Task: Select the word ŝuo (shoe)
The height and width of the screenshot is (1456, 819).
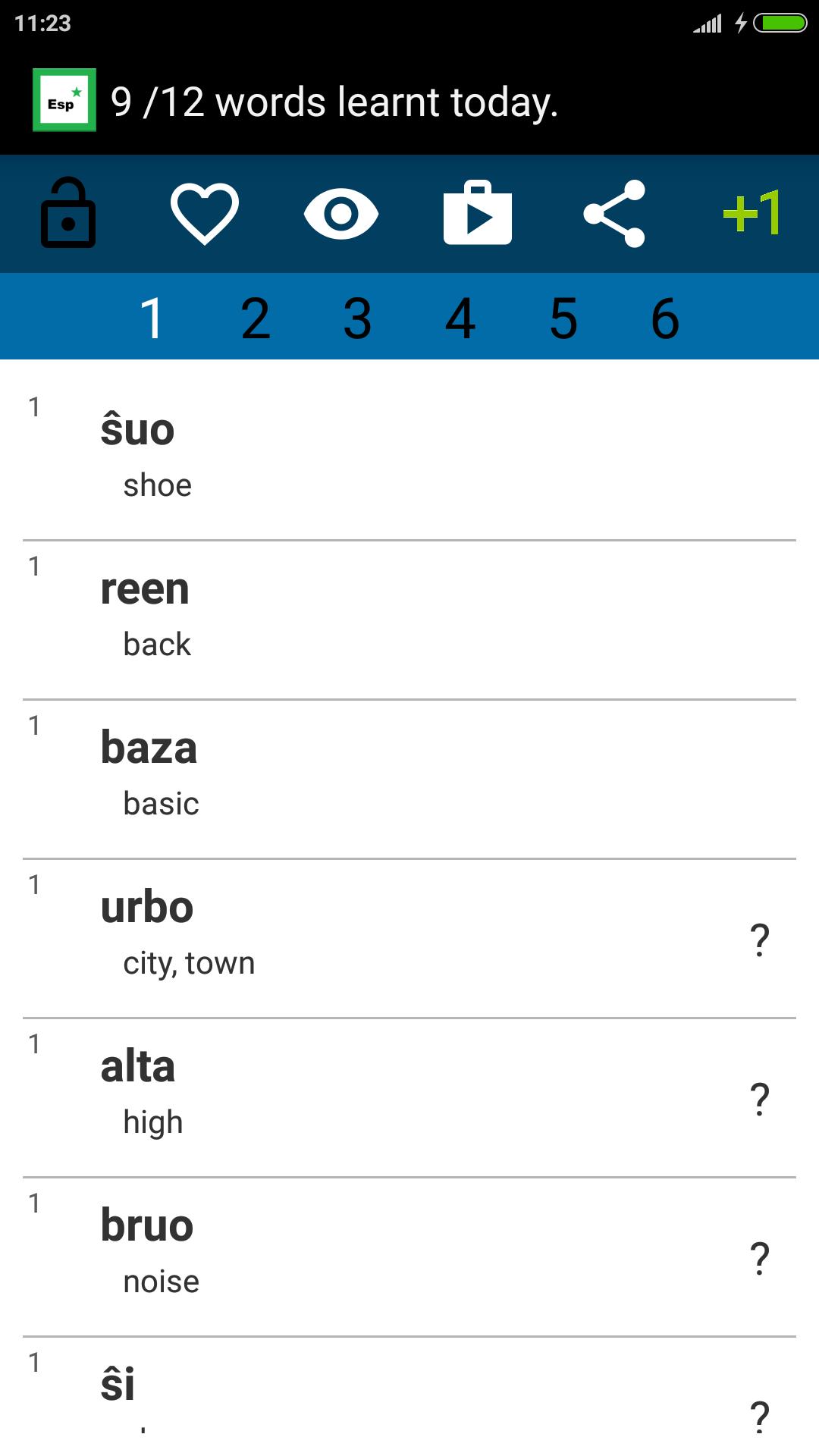Action: (409, 450)
